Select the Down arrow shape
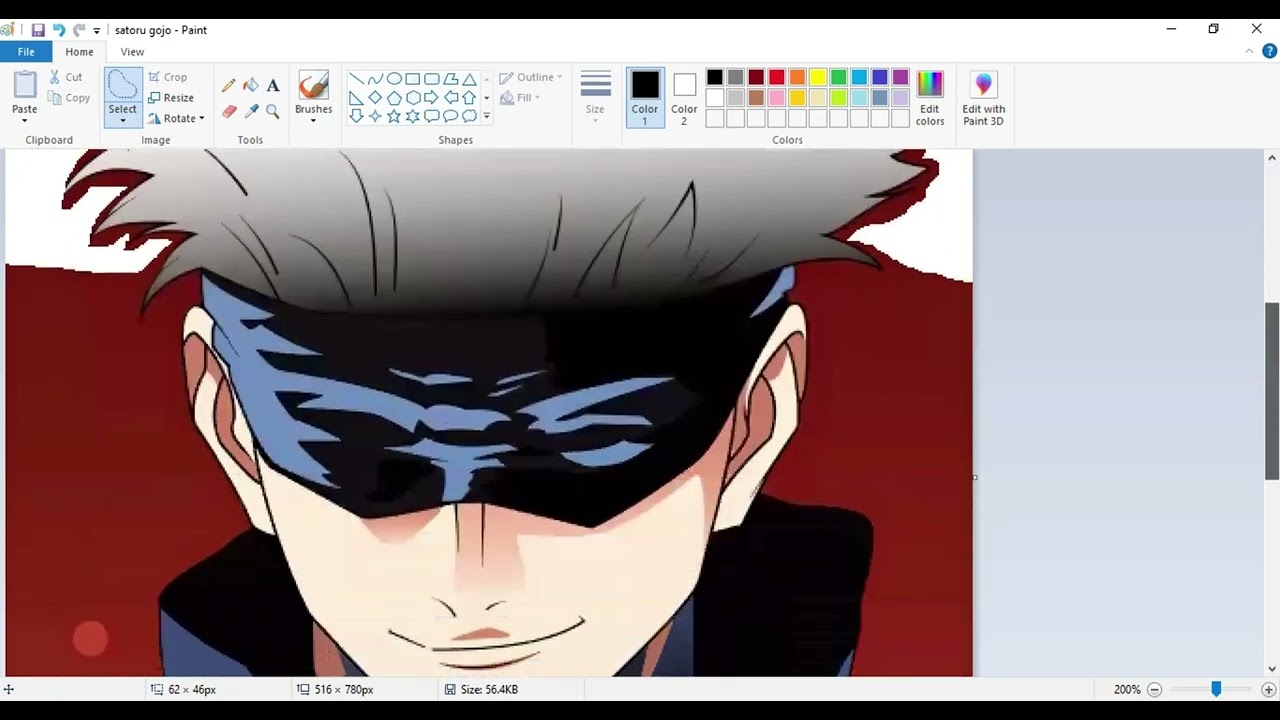This screenshot has height=720, width=1280. [356, 116]
